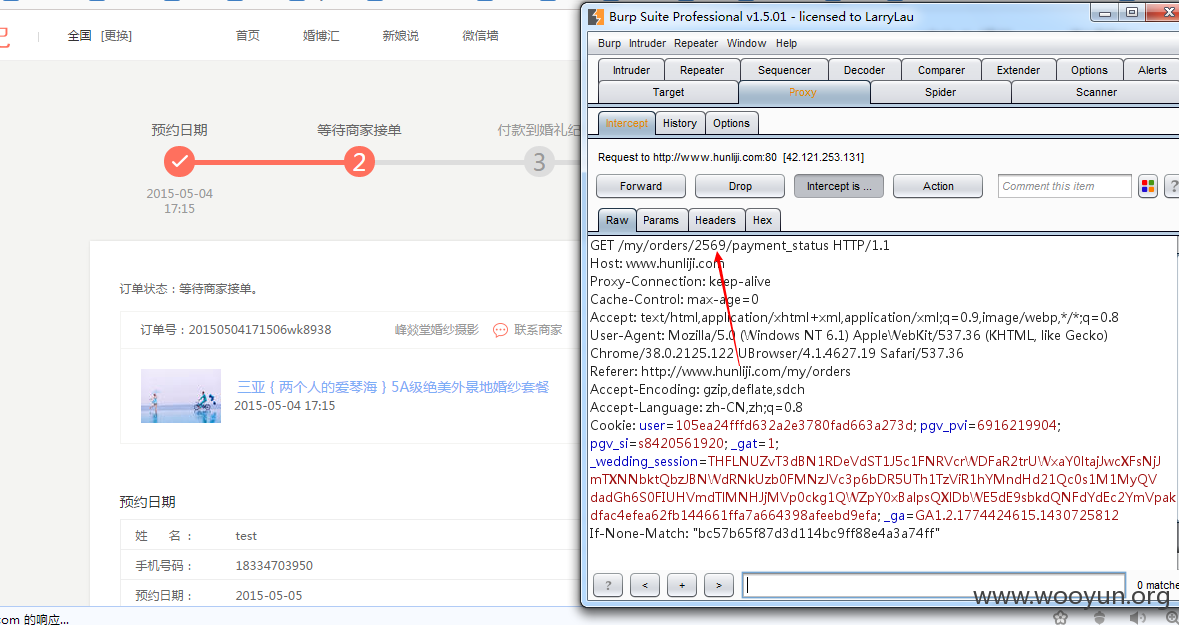Switch to the Decoder tab
This screenshot has width=1179, height=625.
(864, 70)
